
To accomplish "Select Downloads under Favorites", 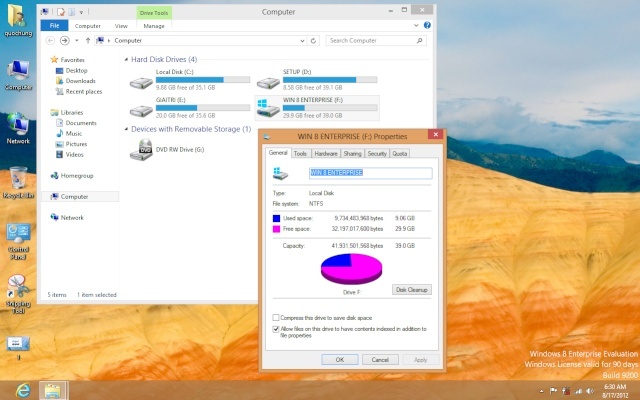I will click(80, 81).
